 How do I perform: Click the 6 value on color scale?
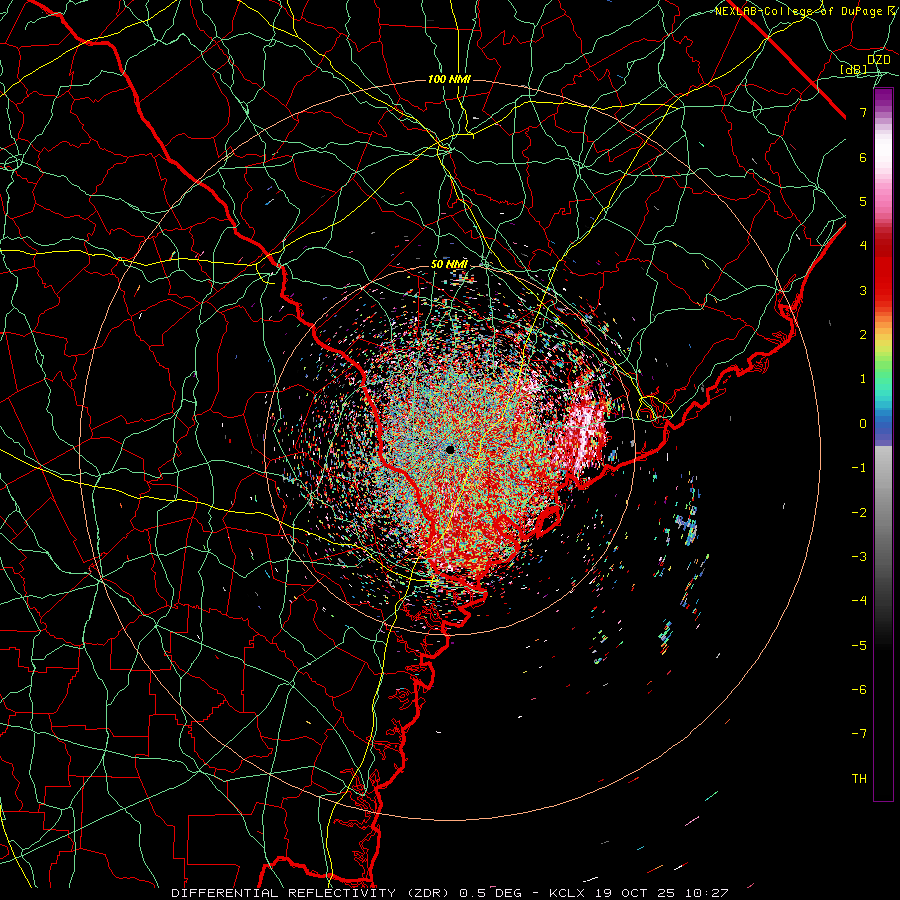click(x=863, y=157)
